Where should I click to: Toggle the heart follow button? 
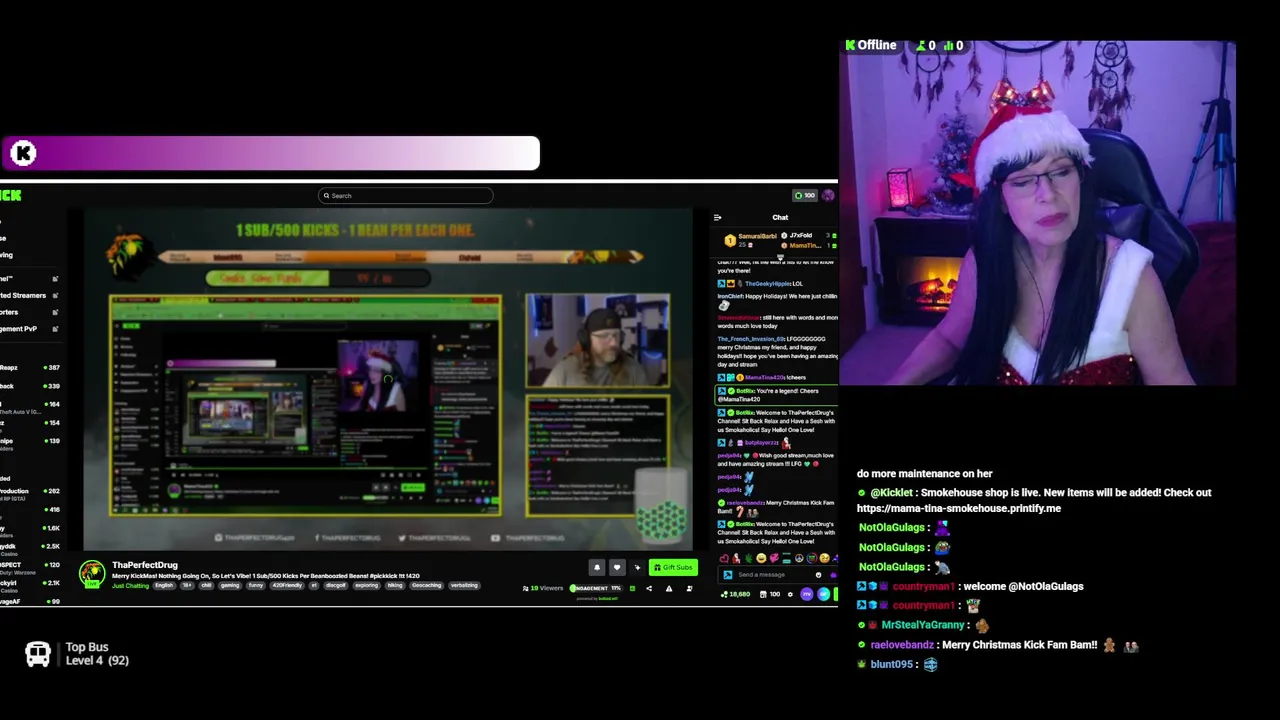coord(617,567)
